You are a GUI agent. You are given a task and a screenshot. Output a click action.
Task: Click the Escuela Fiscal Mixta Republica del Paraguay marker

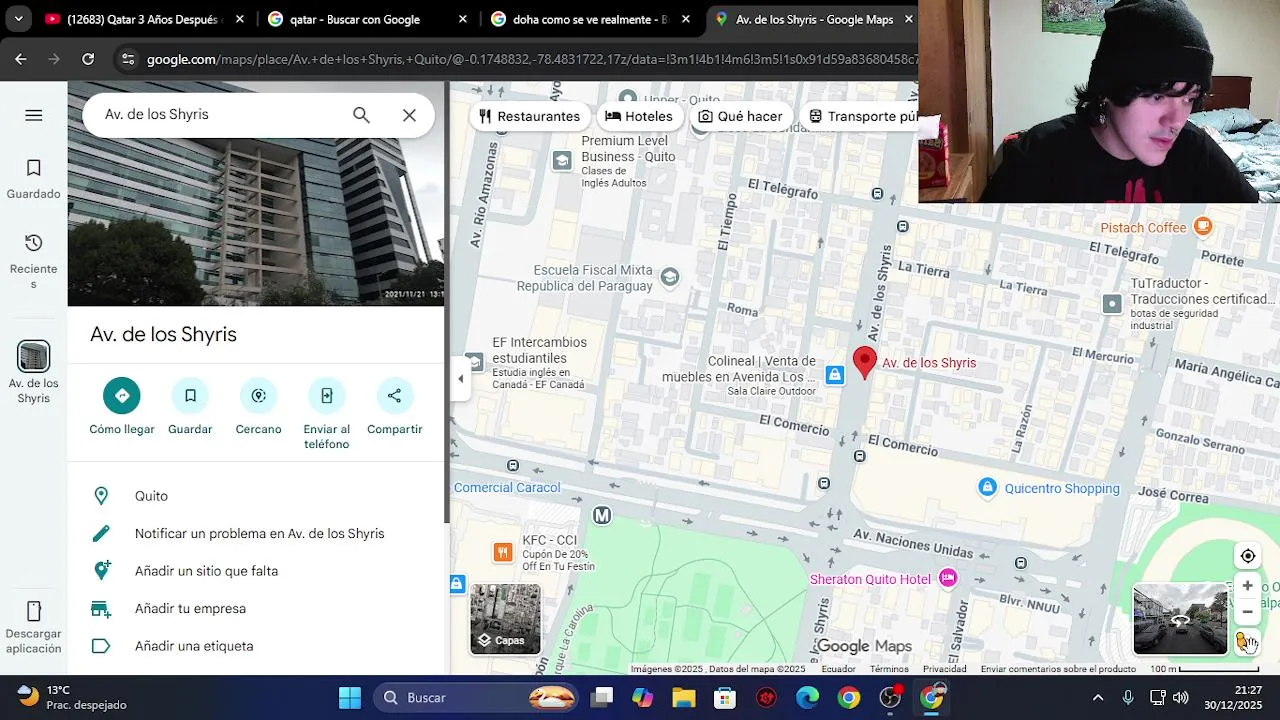coord(670,277)
